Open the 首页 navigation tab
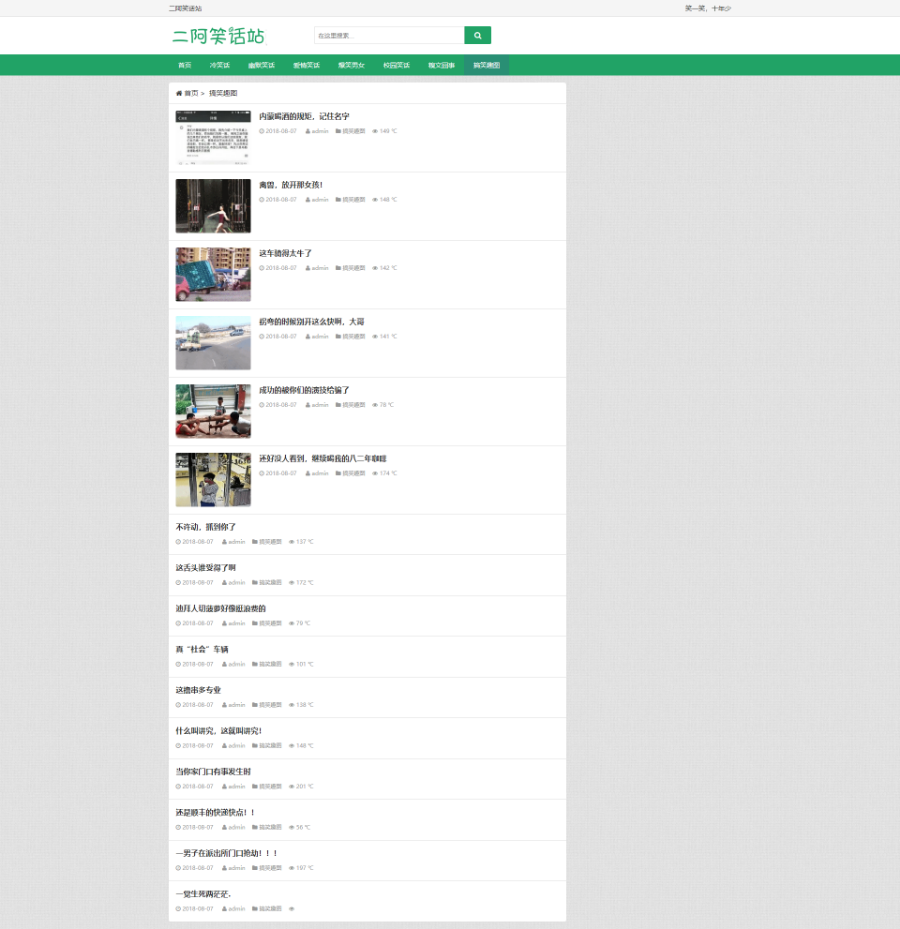900x929 pixels. point(185,65)
